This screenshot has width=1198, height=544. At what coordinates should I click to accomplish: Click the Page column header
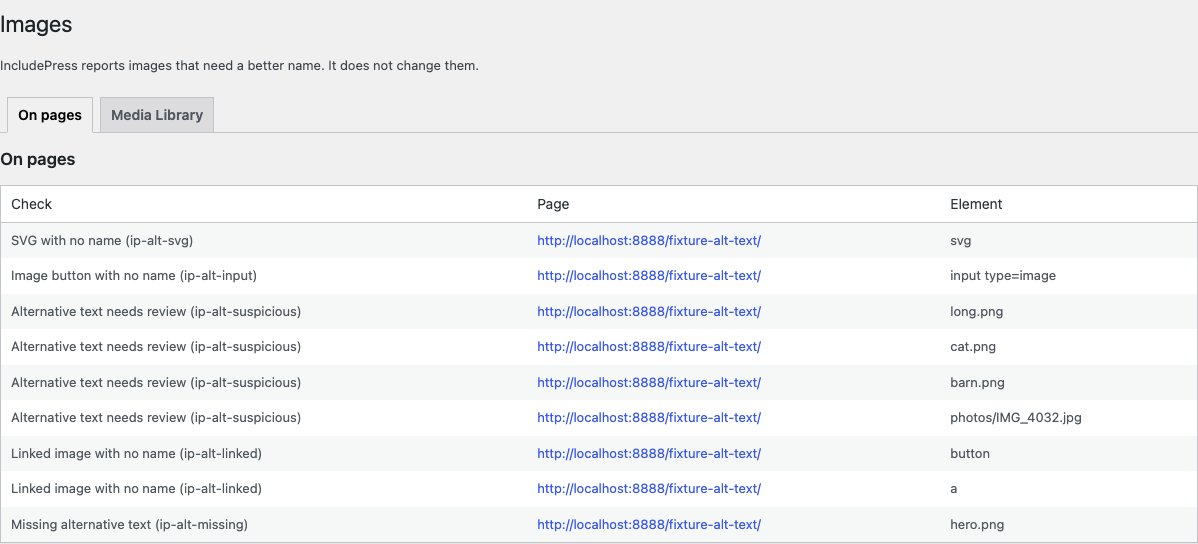pos(553,204)
